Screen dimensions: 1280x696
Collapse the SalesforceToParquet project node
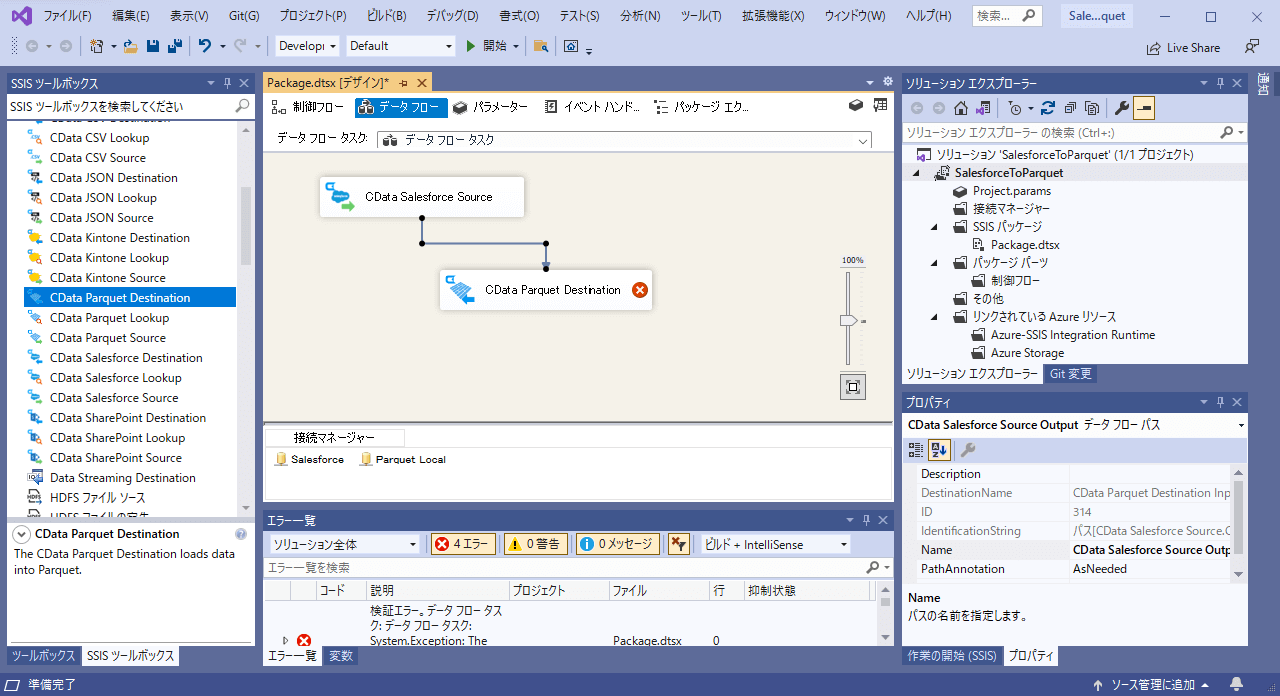tap(916, 173)
